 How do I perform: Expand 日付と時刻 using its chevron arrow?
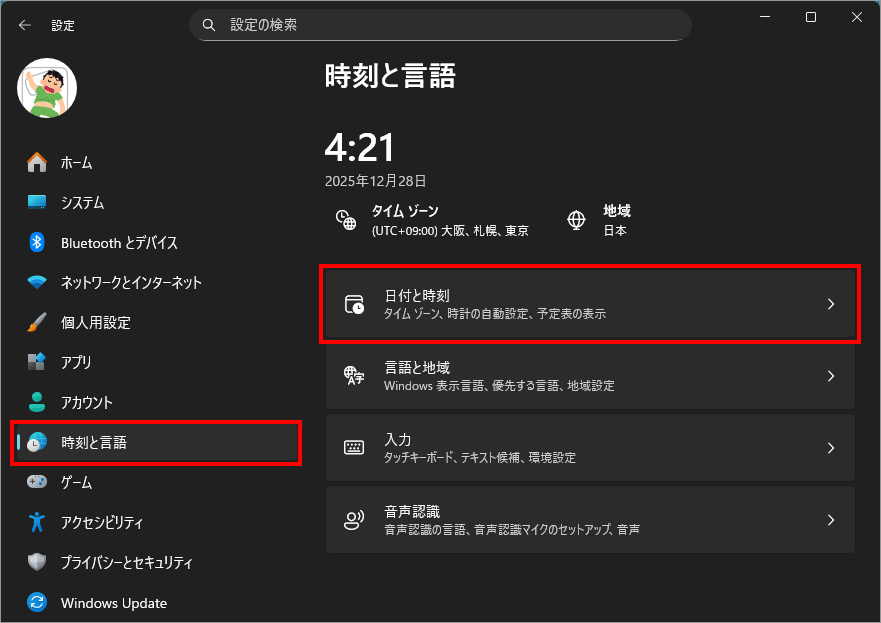(831, 304)
